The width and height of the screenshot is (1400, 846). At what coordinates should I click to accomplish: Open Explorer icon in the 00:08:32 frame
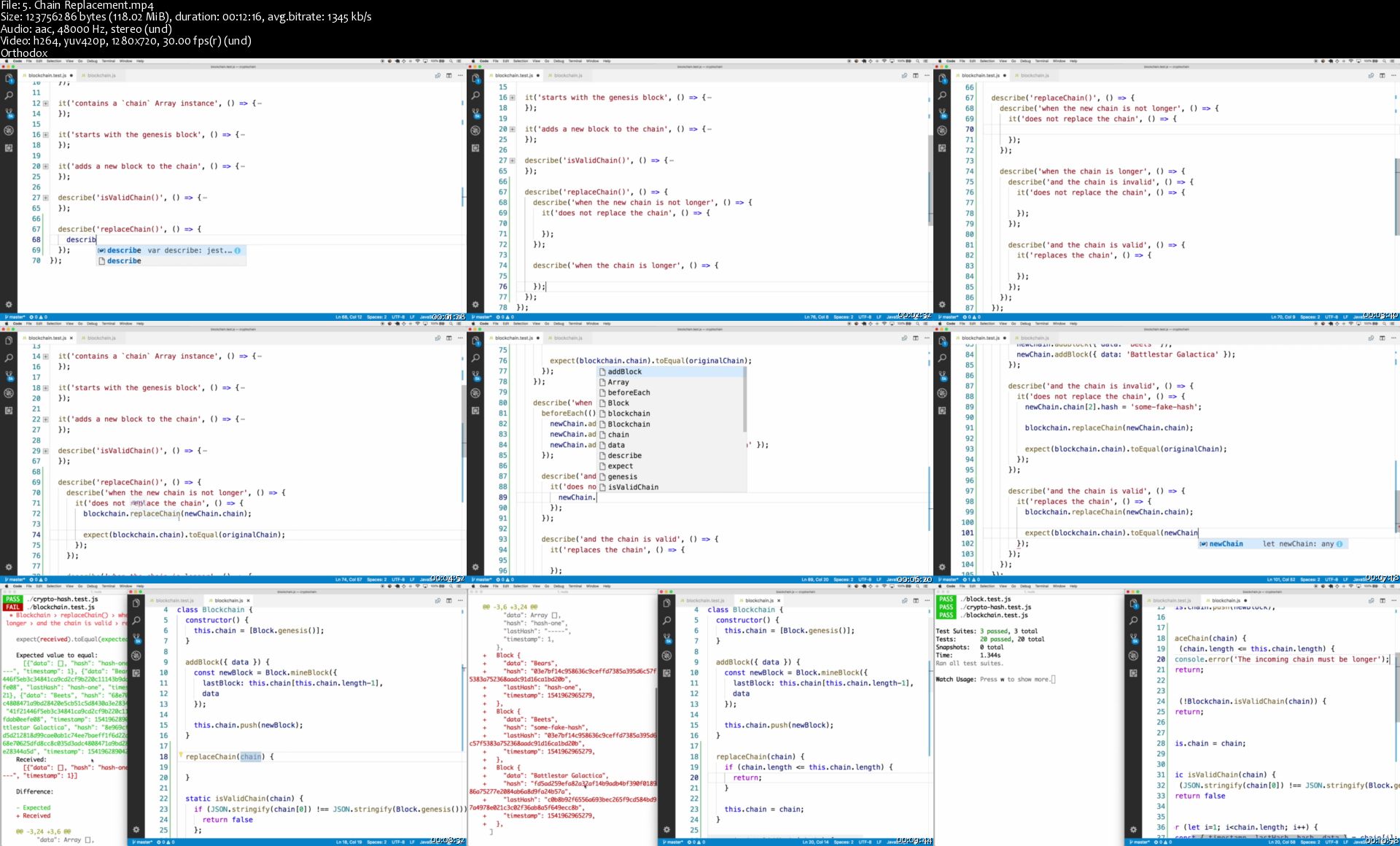click(136, 603)
